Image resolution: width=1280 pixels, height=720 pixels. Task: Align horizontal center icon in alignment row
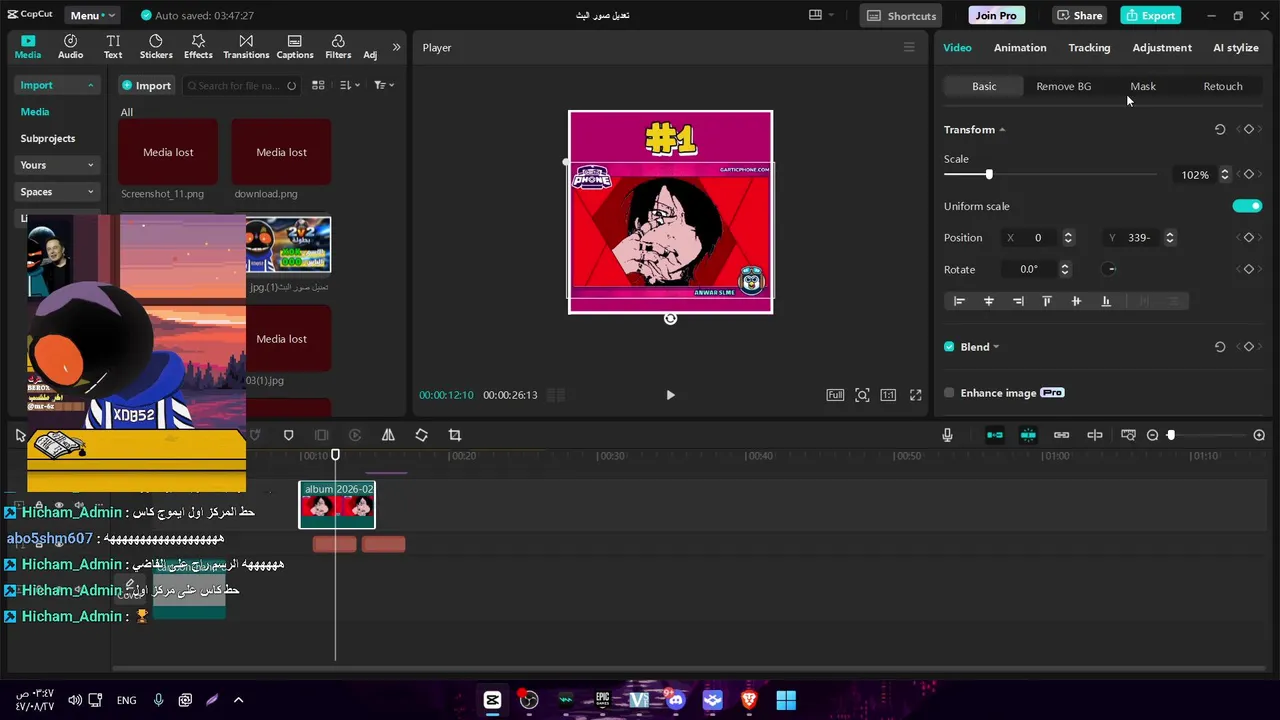[x=989, y=301]
